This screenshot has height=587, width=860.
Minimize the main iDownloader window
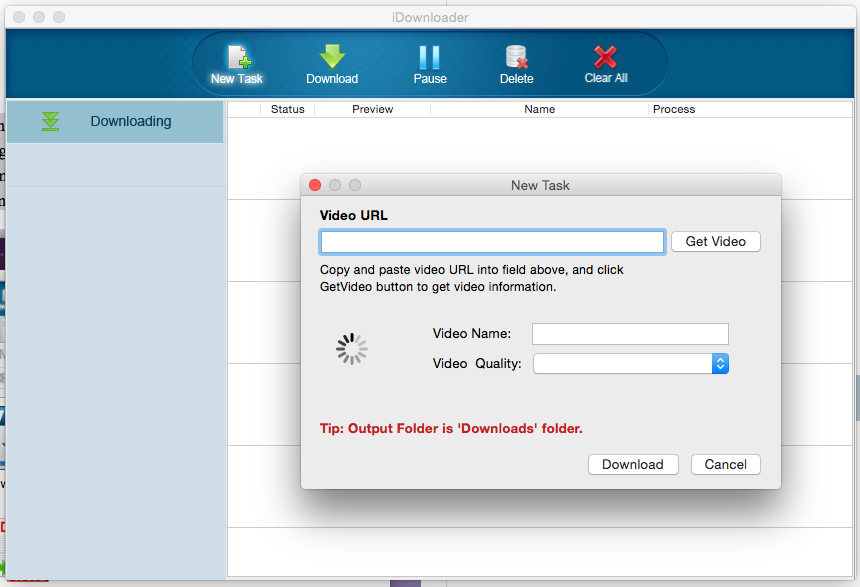point(39,17)
